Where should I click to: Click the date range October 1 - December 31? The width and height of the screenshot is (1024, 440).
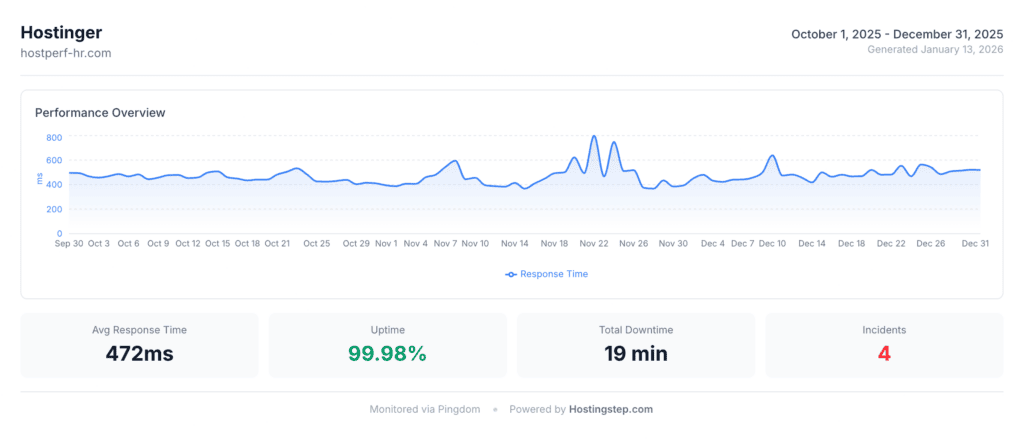(897, 34)
